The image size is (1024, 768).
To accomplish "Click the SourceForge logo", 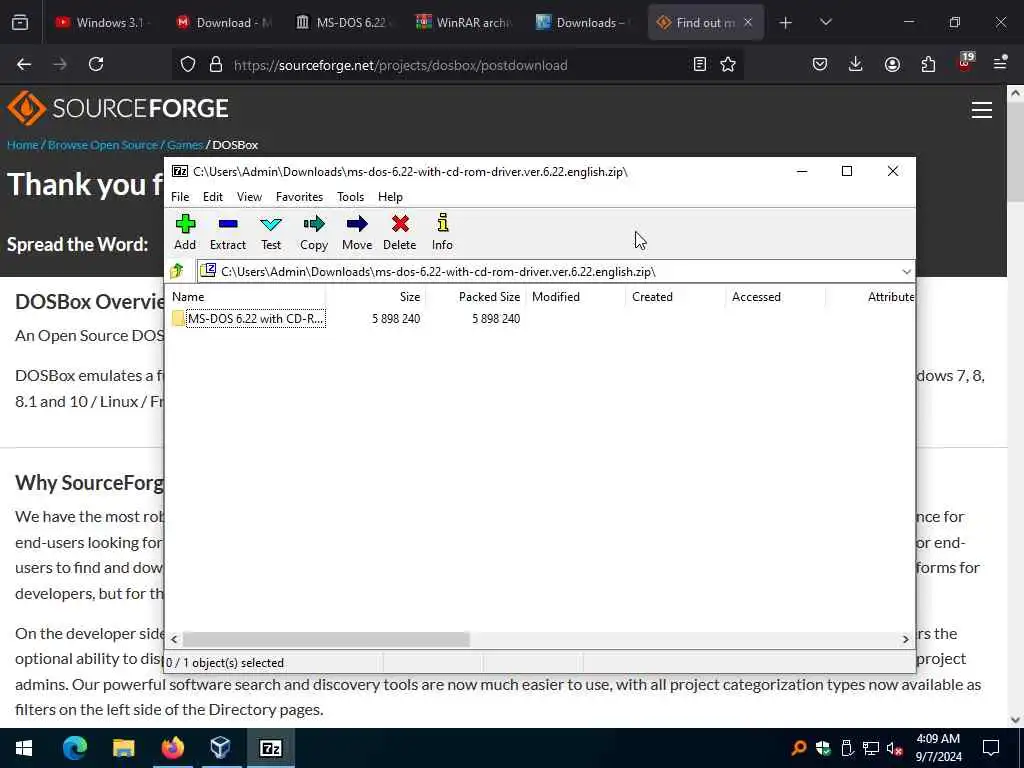I will pos(118,108).
